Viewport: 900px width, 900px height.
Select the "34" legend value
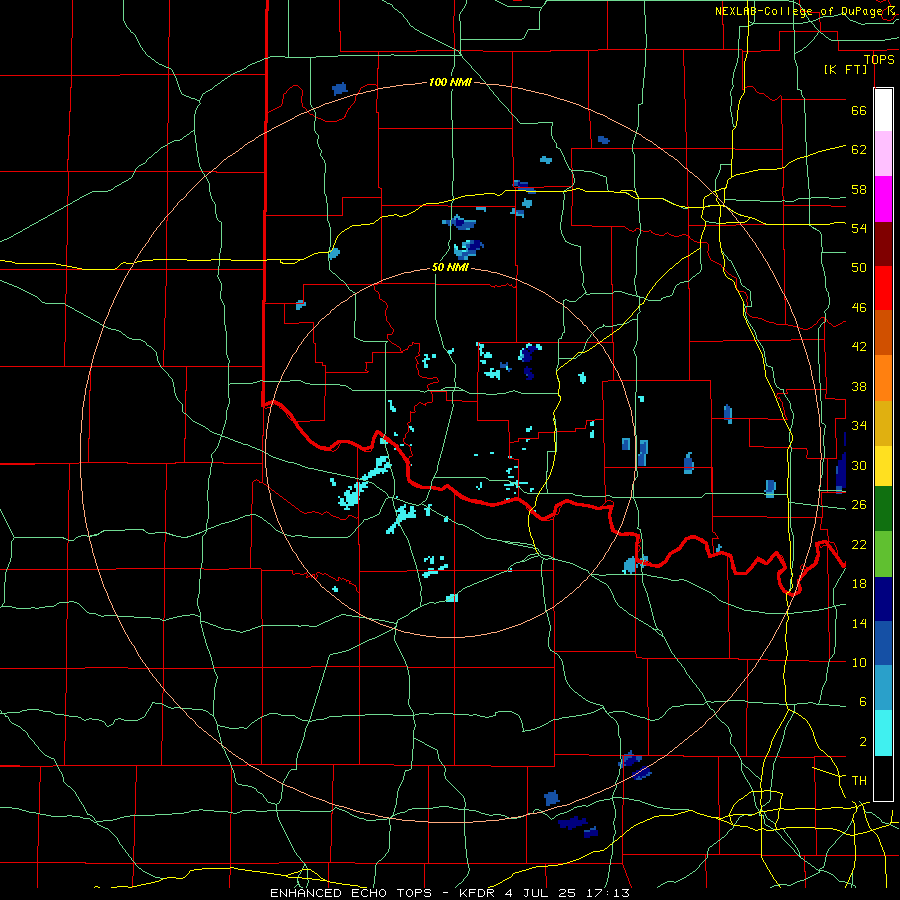pos(859,426)
